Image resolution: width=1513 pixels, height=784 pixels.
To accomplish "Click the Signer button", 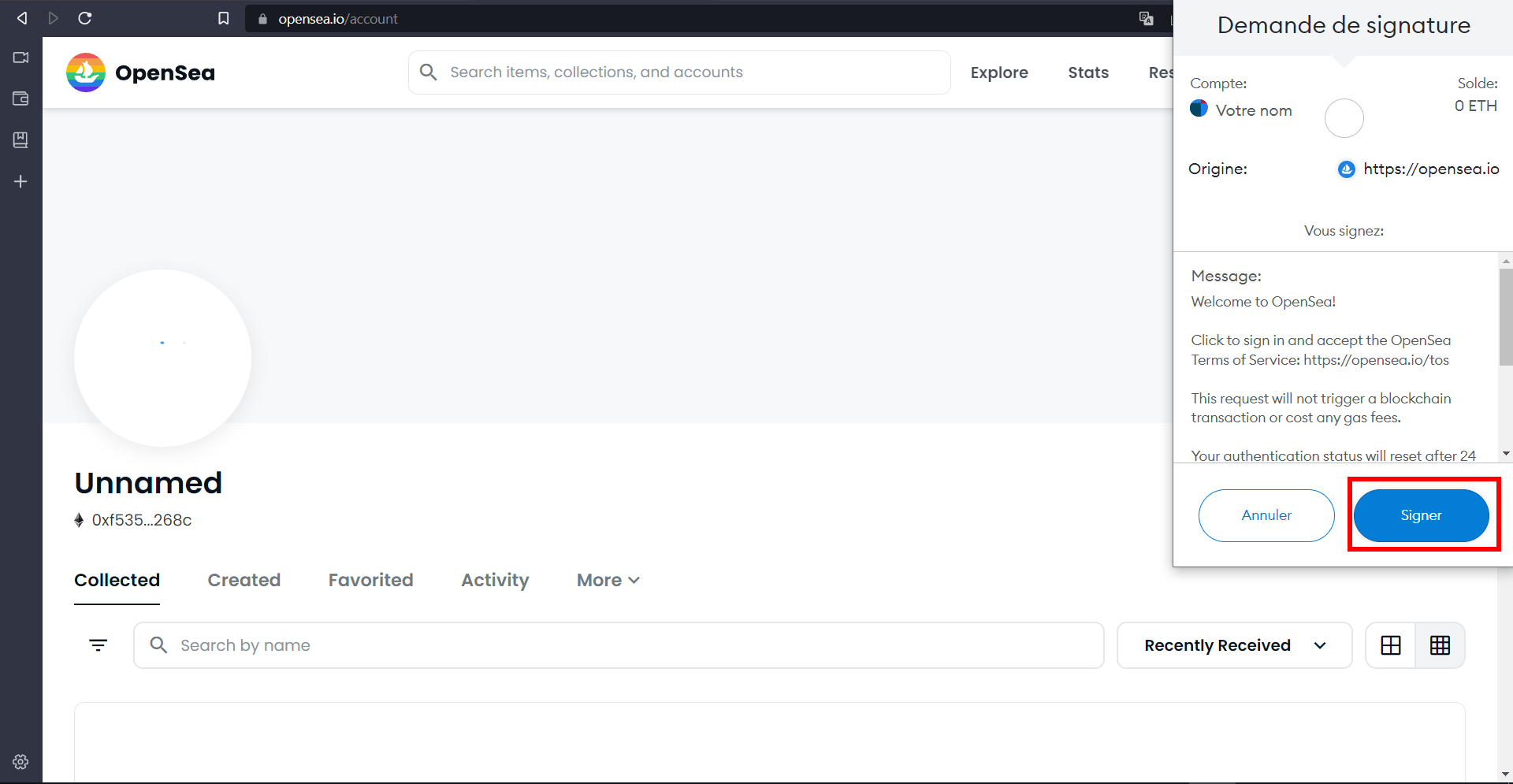I will pyautogui.click(x=1421, y=515).
